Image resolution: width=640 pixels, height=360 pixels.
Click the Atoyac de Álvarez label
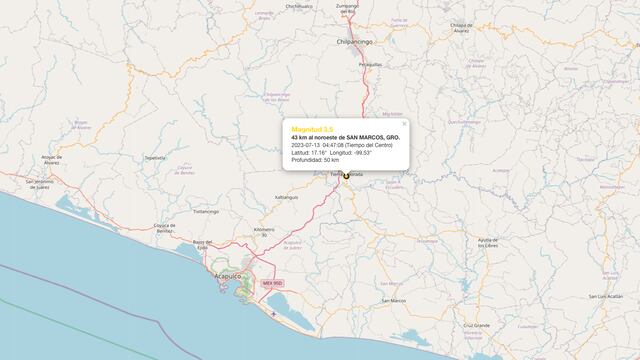coord(52,160)
